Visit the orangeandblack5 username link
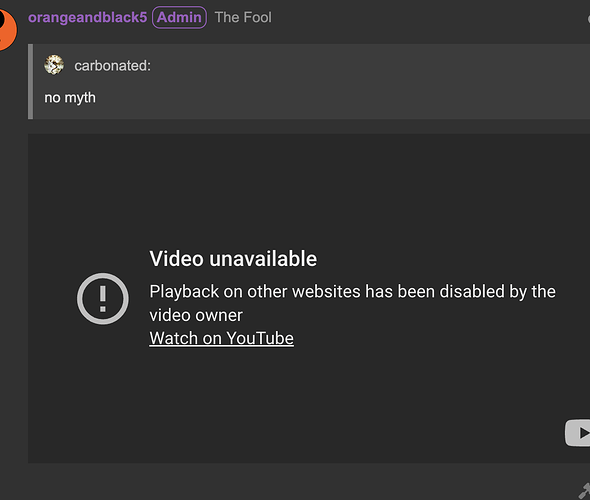The height and width of the screenshot is (500, 590). [x=87, y=17]
